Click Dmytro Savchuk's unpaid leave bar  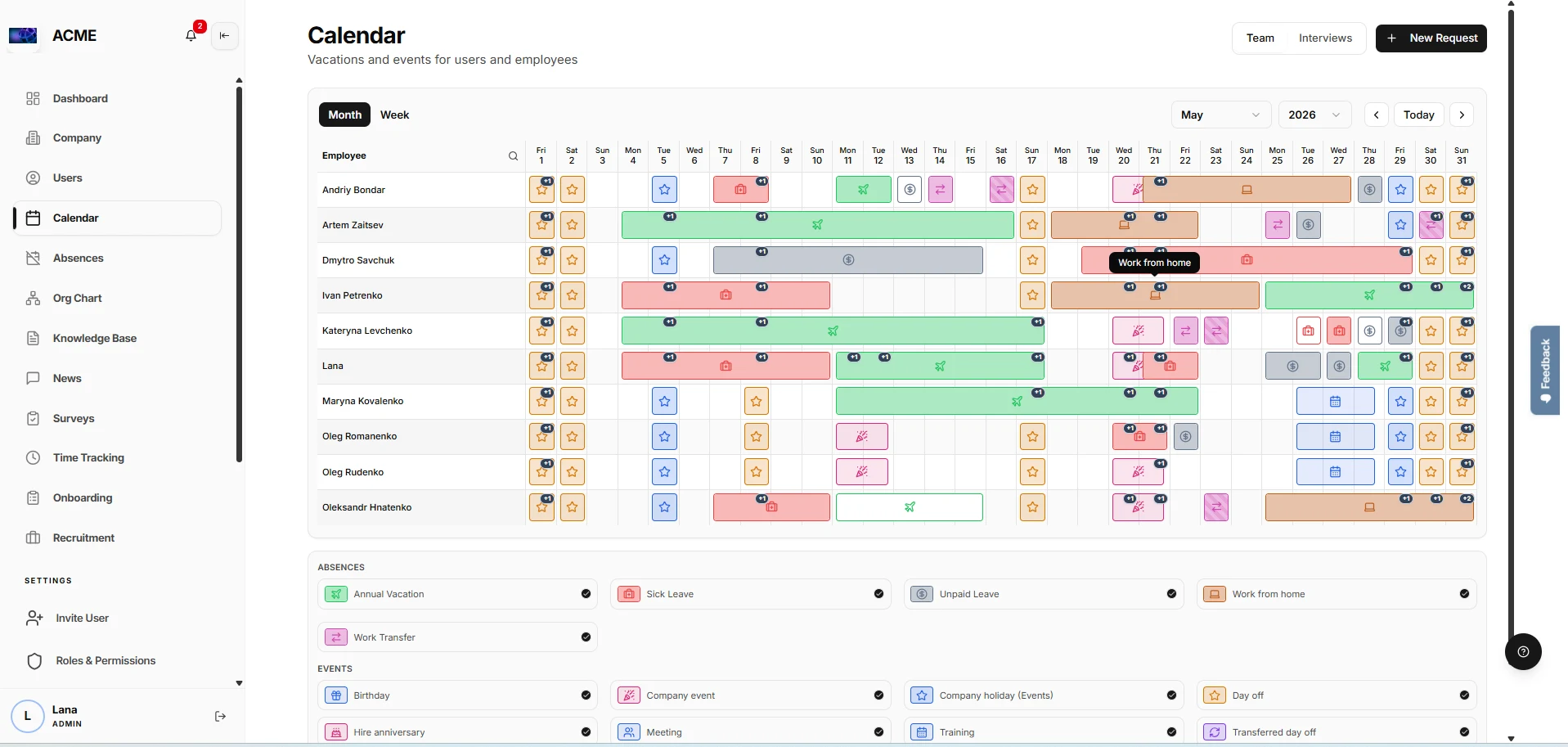[x=848, y=260]
